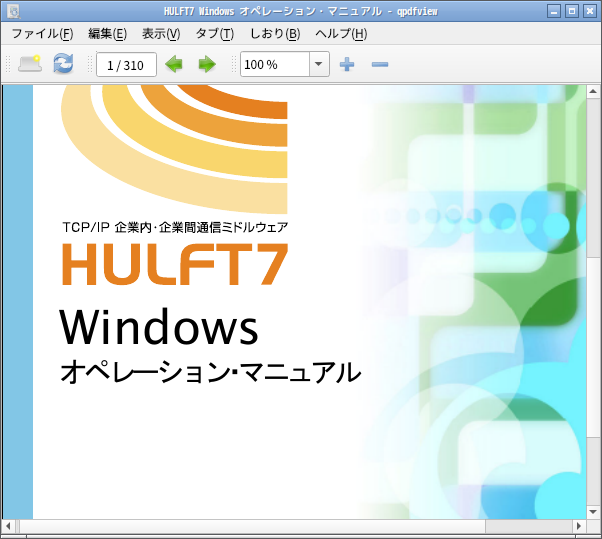Minimize the qpdfview window
The width and height of the screenshot is (602, 539).
coord(554,11)
